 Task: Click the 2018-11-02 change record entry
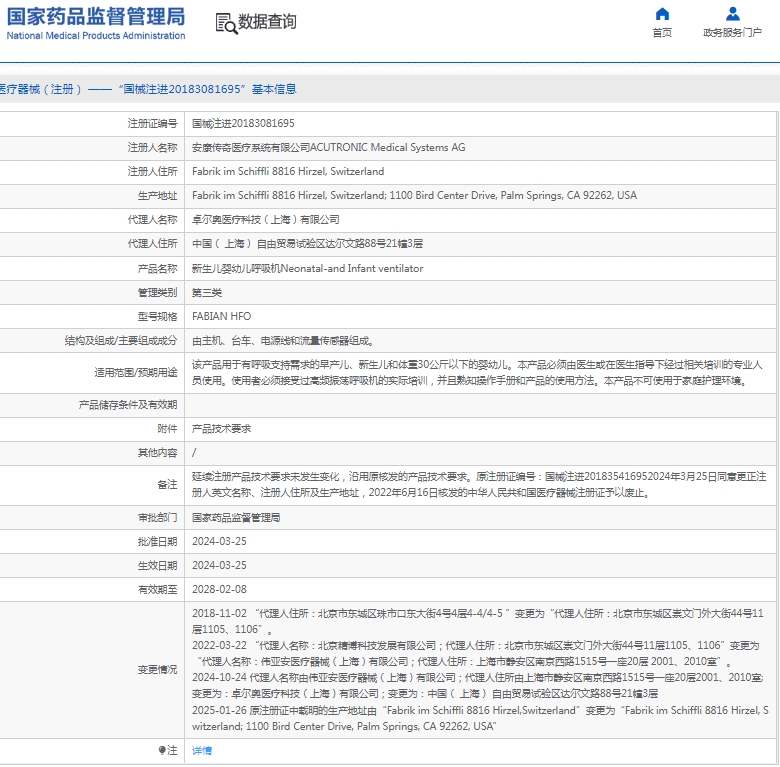click(x=478, y=621)
